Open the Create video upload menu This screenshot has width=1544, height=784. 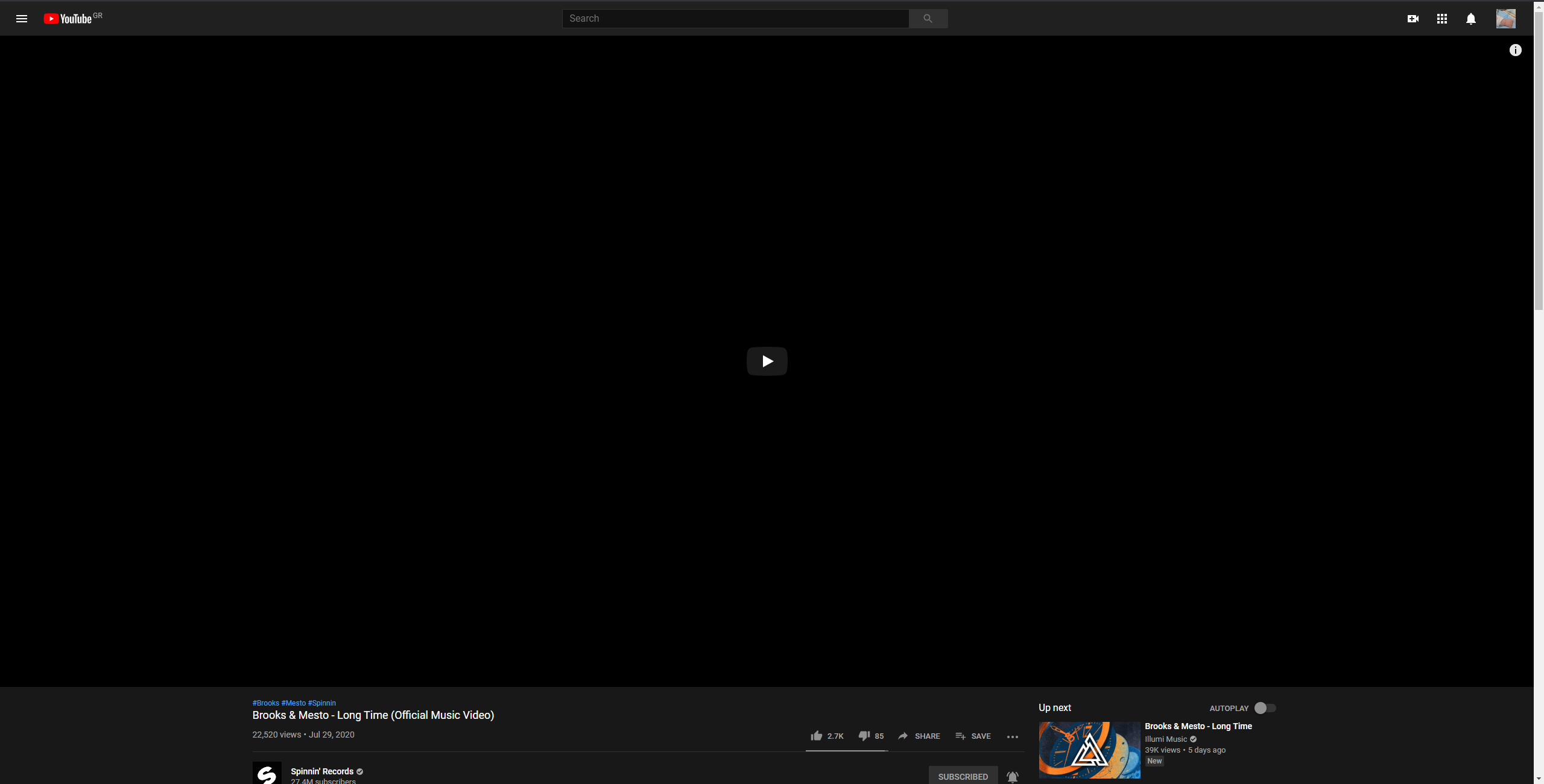point(1414,18)
